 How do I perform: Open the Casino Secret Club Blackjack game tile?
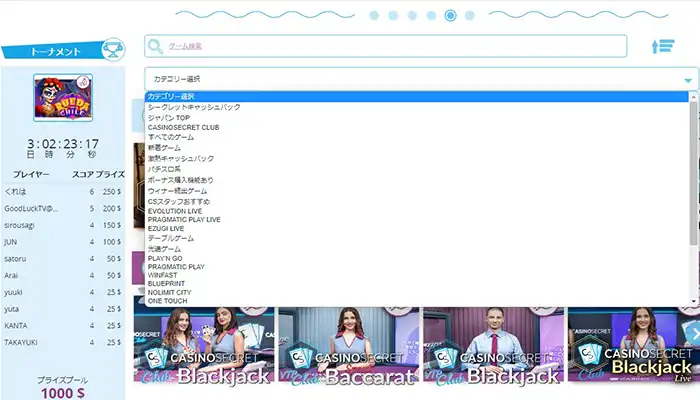point(204,345)
